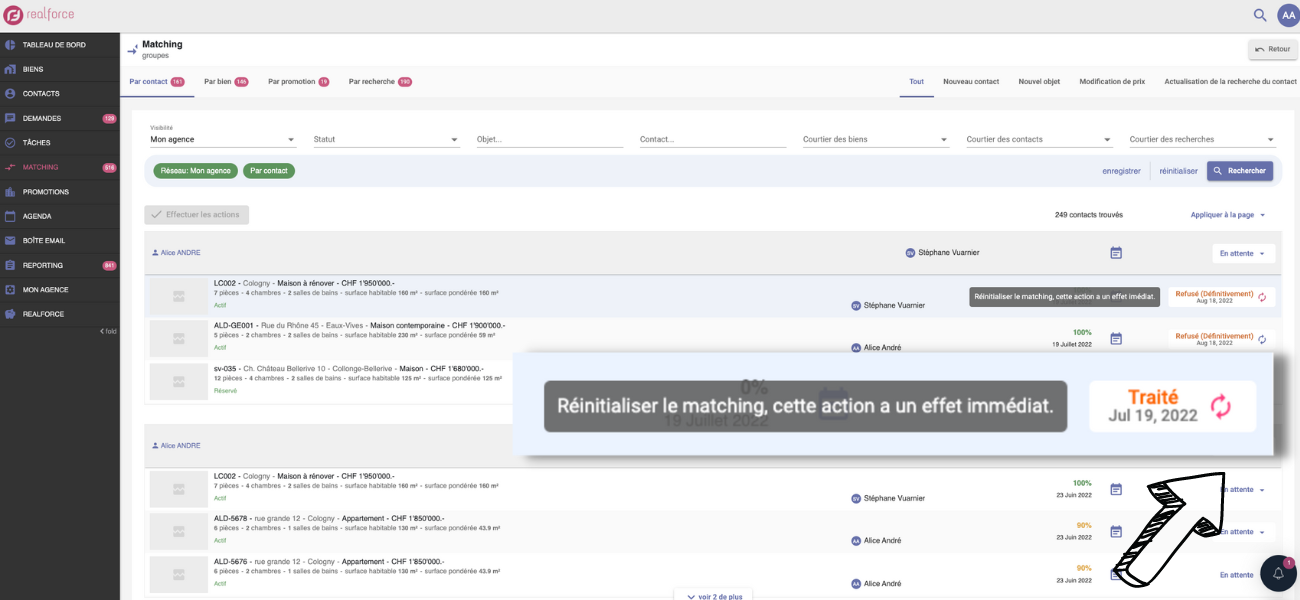
Task: Expand the Courtier des recherches dropdown
Action: [x=1202, y=140]
